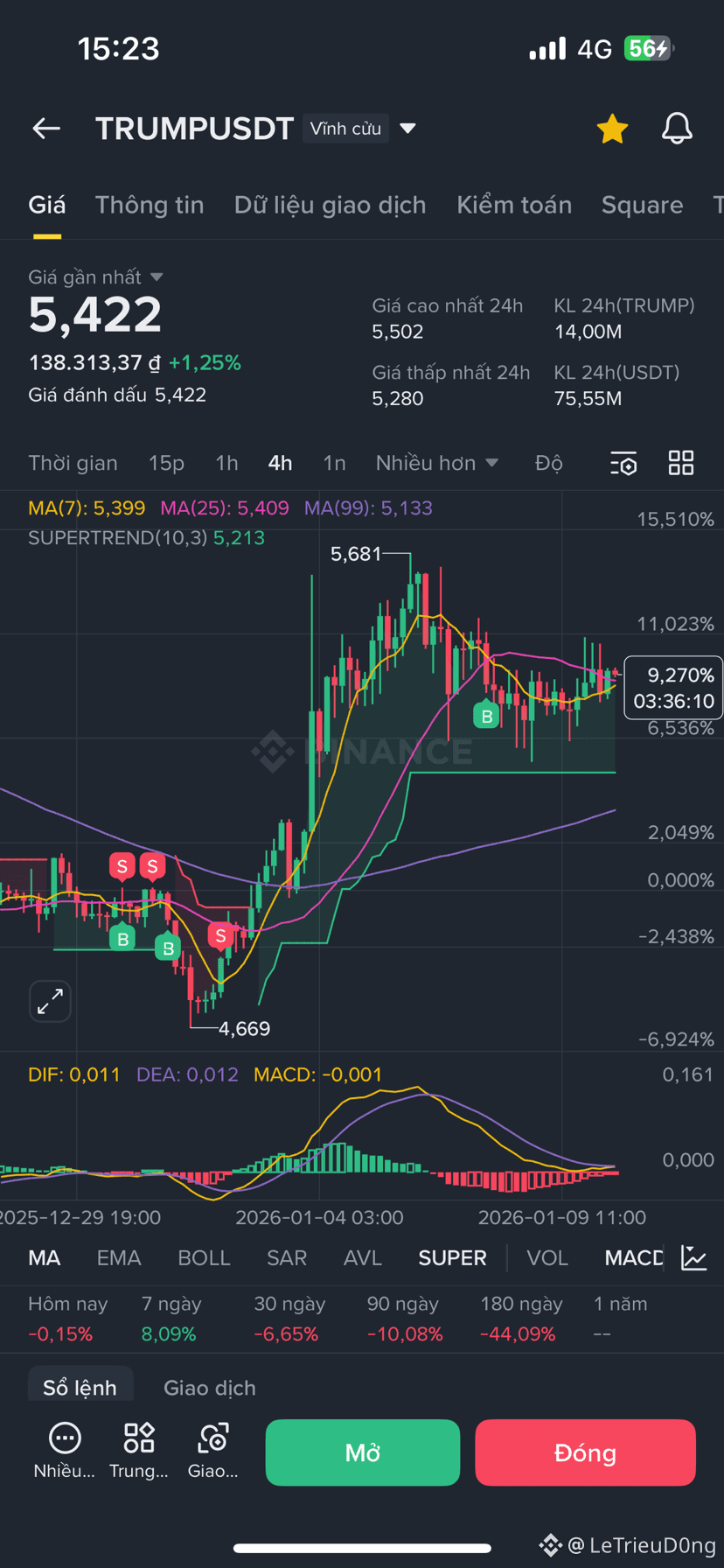This screenshot has height=1568, width=724.
Task: Open the Kiểm toán tab
Action: (514, 205)
